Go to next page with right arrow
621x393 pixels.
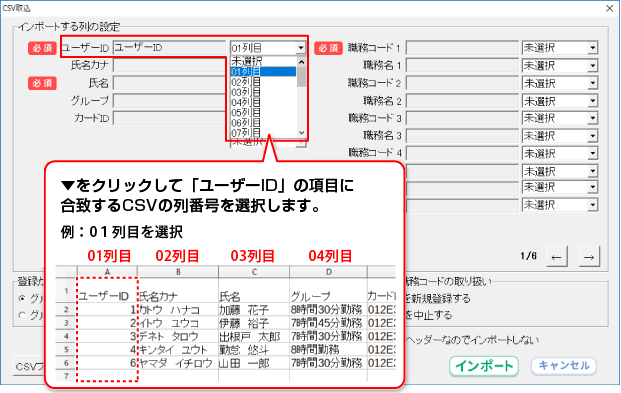[x=589, y=257]
